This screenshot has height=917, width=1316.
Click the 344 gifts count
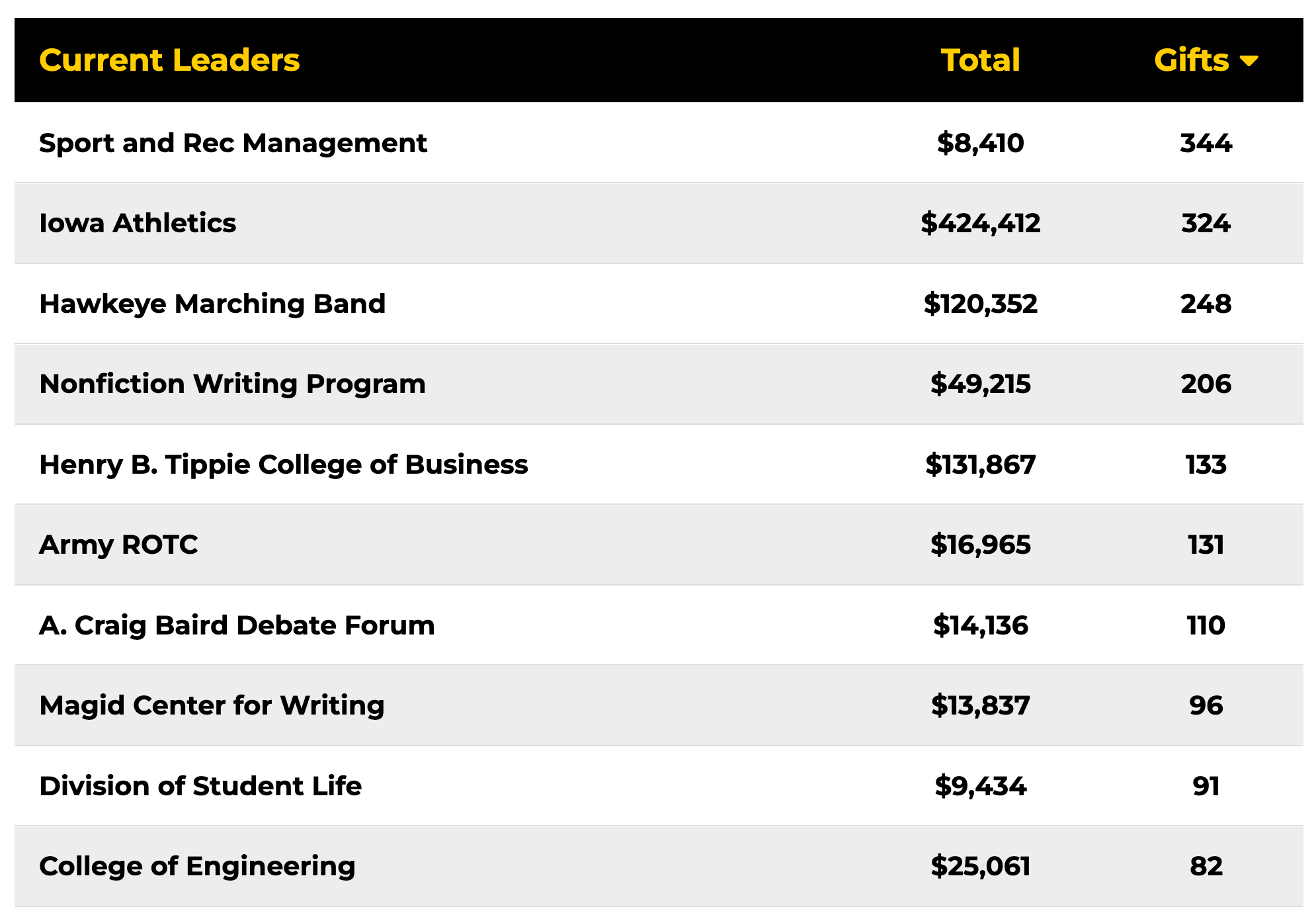point(1206,143)
